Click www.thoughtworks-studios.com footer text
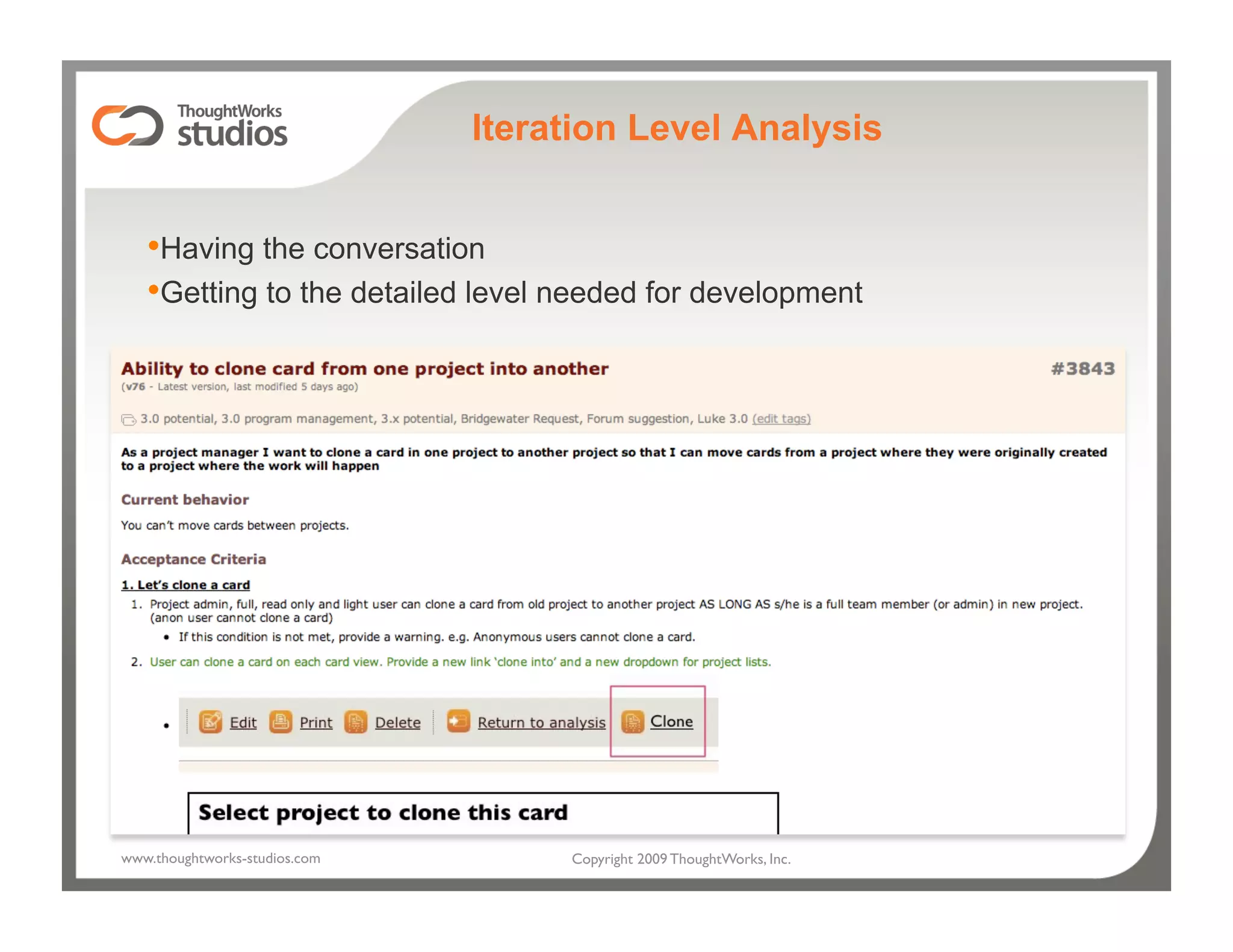1233x952 pixels. pos(221,858)
